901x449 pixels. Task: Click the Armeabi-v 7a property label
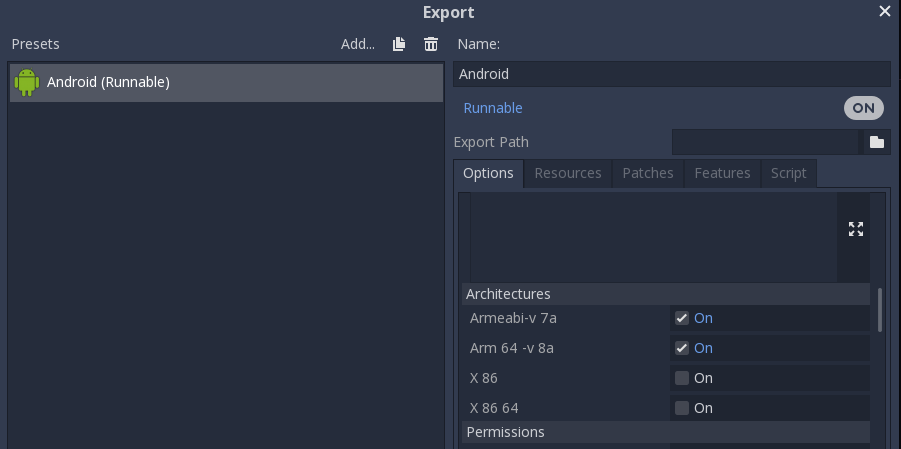coord(513,318)
